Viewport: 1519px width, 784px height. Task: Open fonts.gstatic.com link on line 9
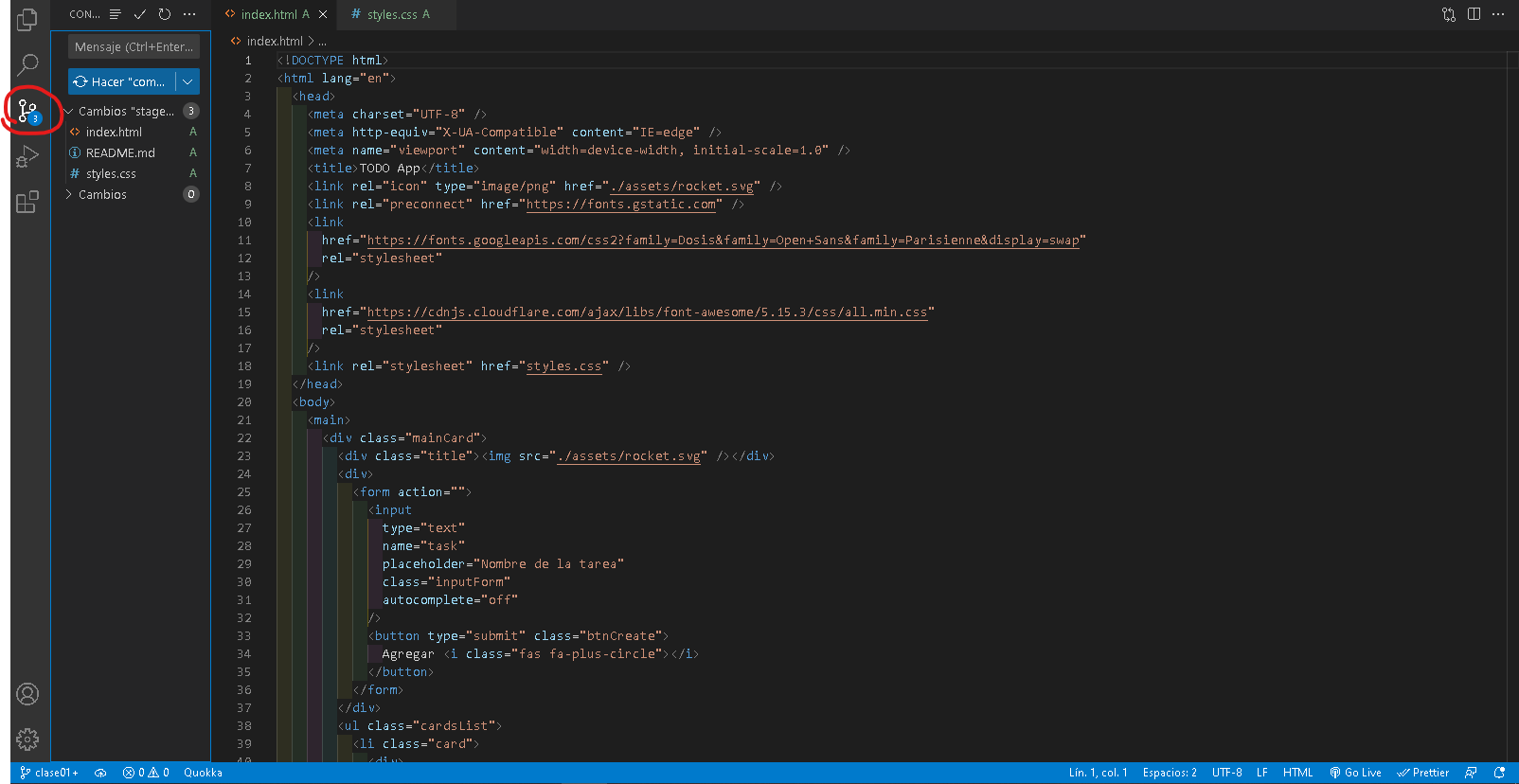click(620, 205)
